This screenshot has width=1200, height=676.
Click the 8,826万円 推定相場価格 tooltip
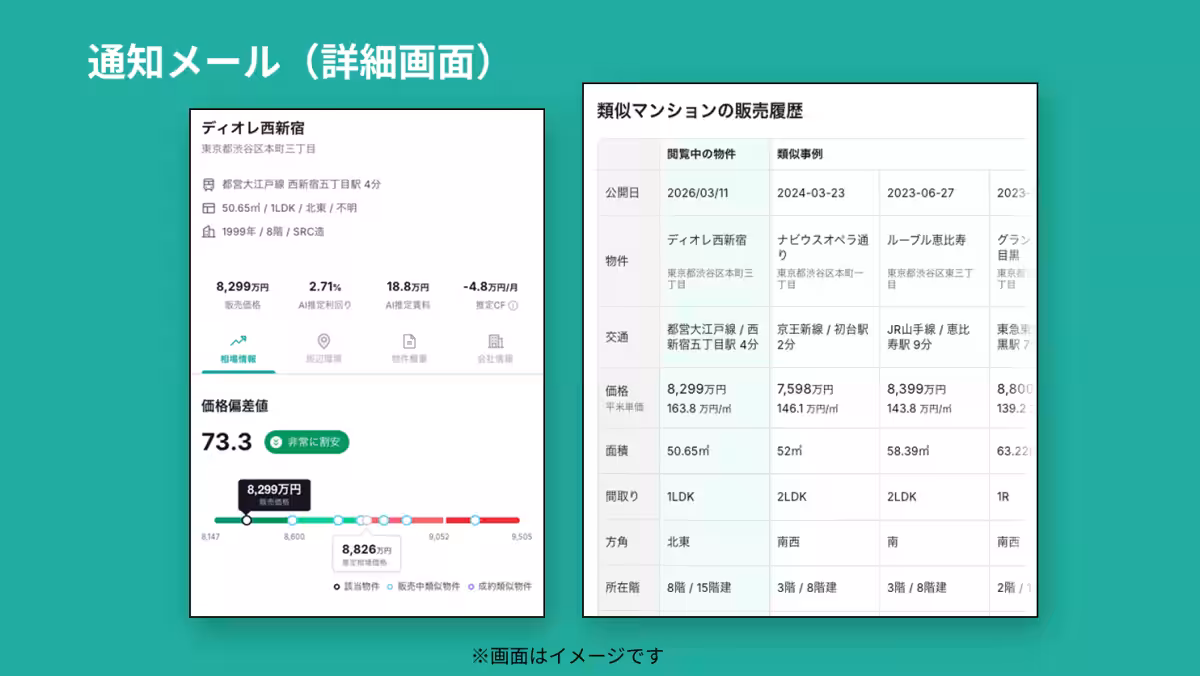point(369,552)
